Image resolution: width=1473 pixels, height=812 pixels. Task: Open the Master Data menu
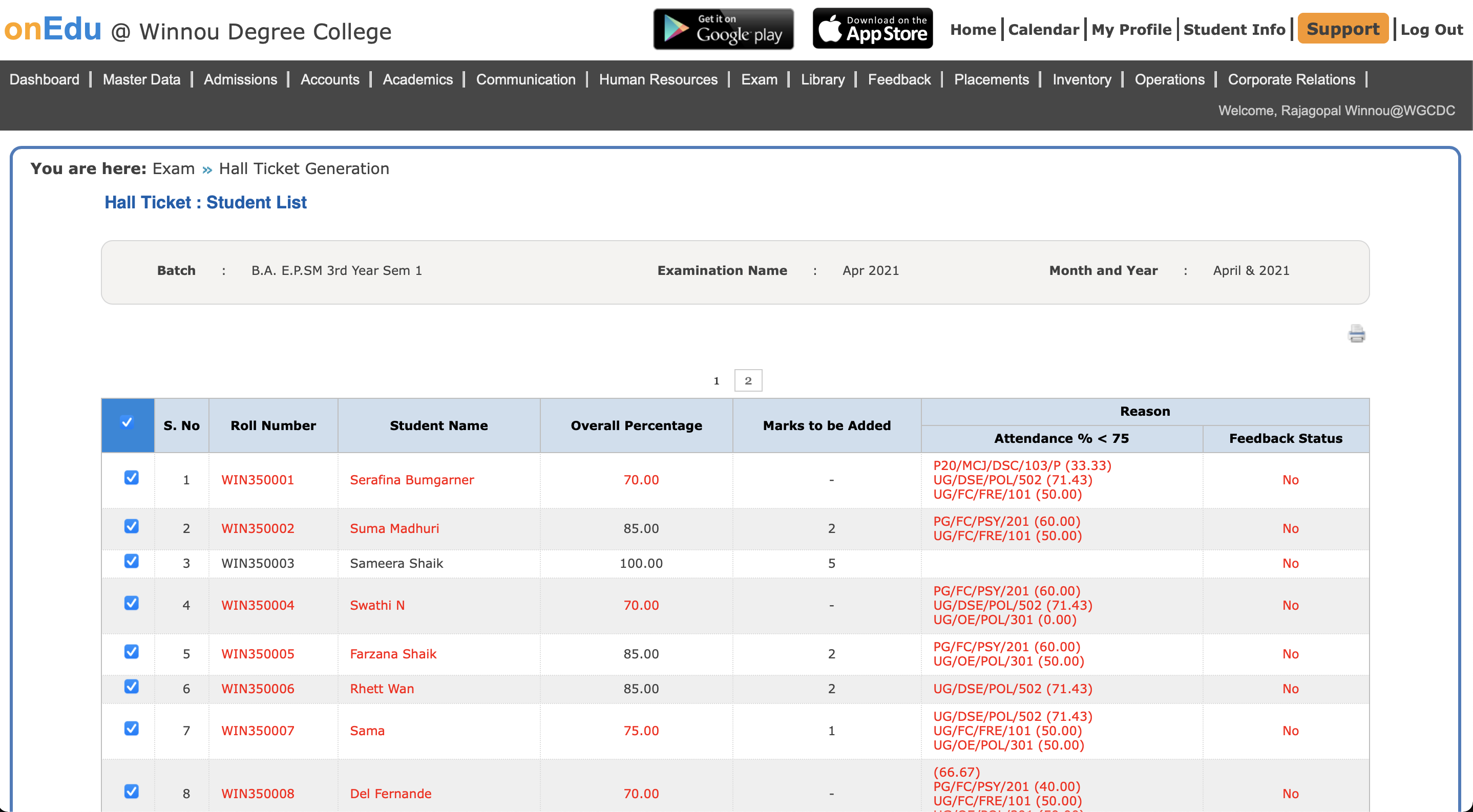pyautogui.click(x=141, y=79)
